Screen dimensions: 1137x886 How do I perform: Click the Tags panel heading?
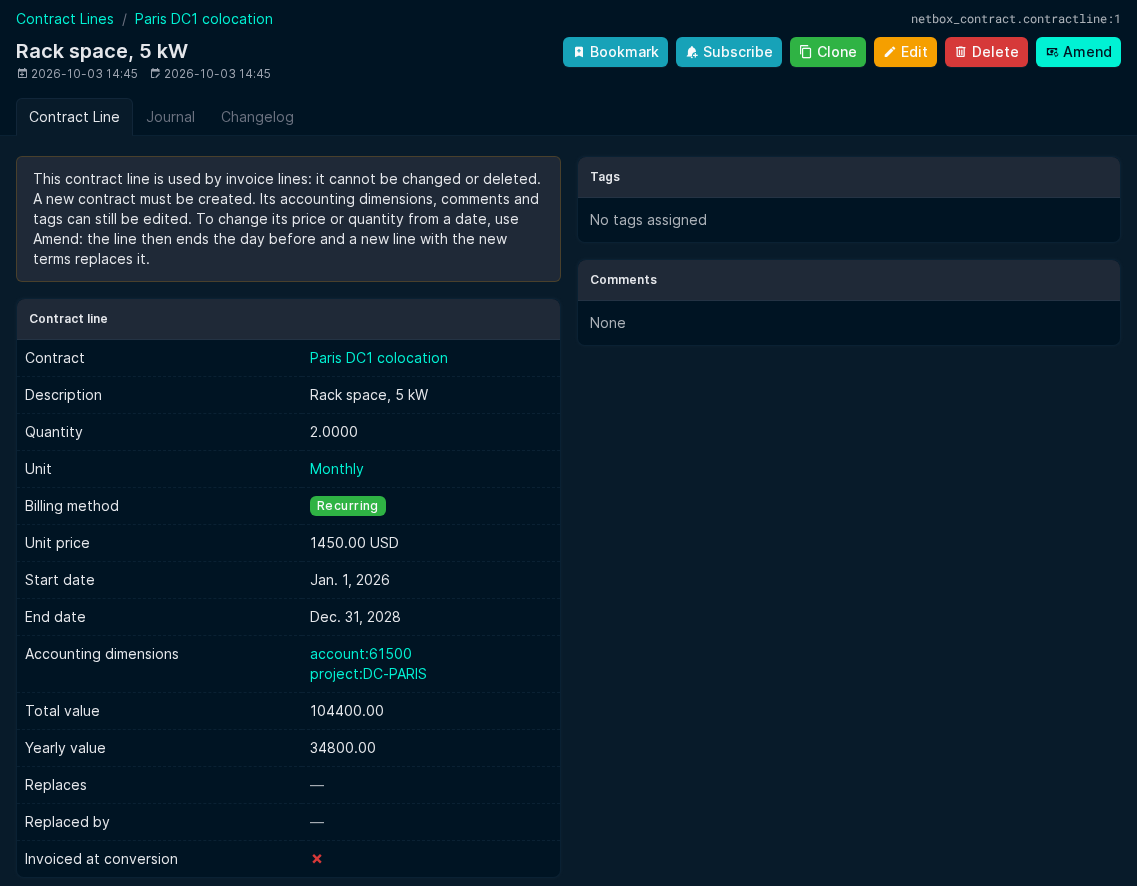click(605, 177)
